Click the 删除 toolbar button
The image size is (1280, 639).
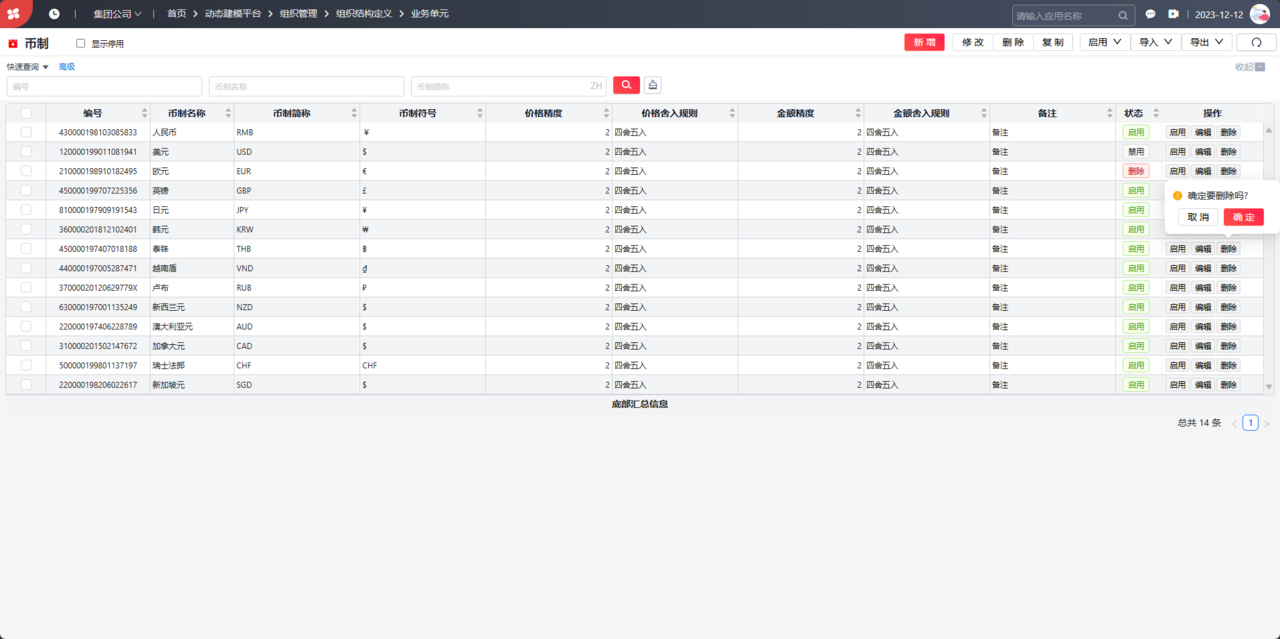pos(1013,42)
